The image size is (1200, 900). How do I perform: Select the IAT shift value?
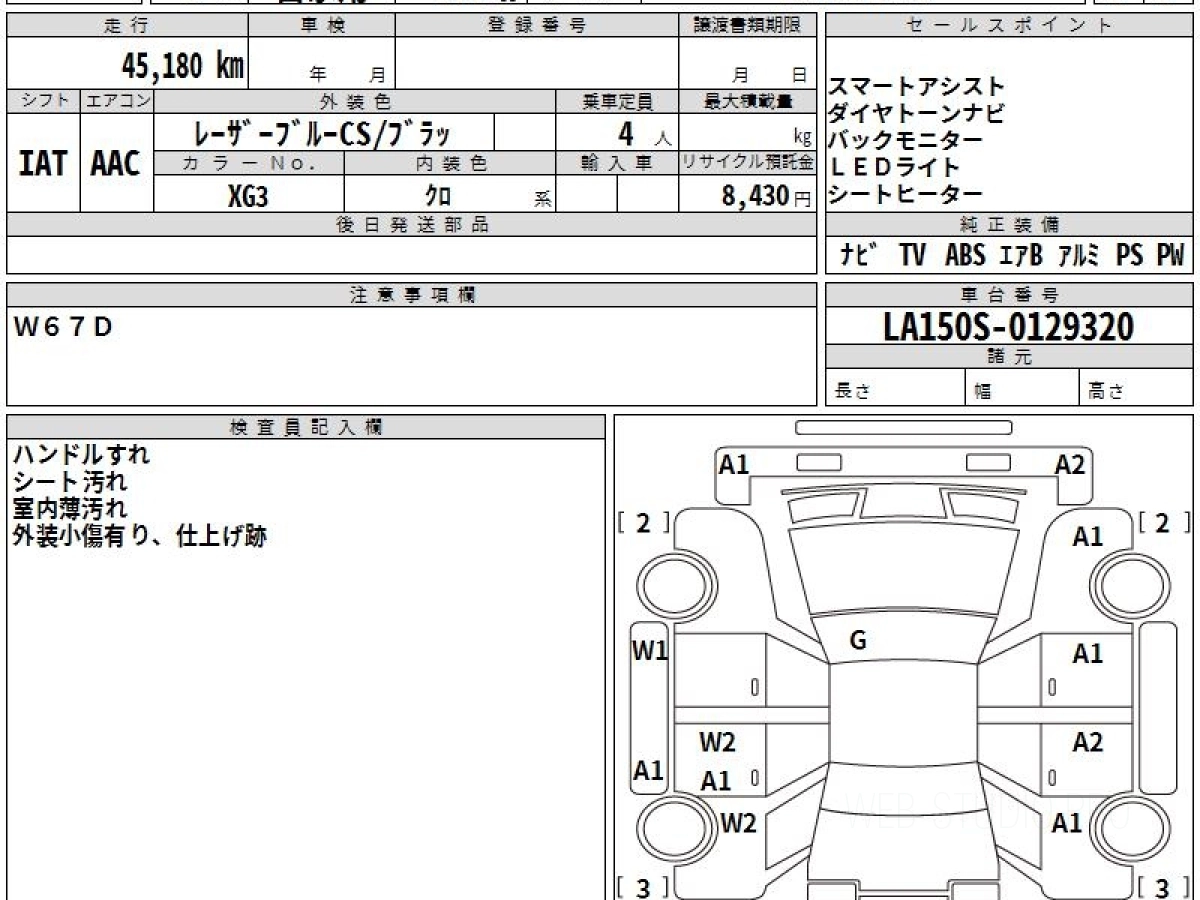click(43, 163)
